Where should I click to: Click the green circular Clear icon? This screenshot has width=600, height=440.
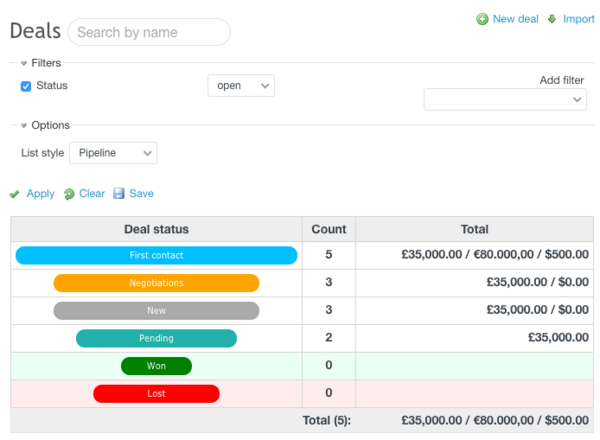(x=69, y=194)
